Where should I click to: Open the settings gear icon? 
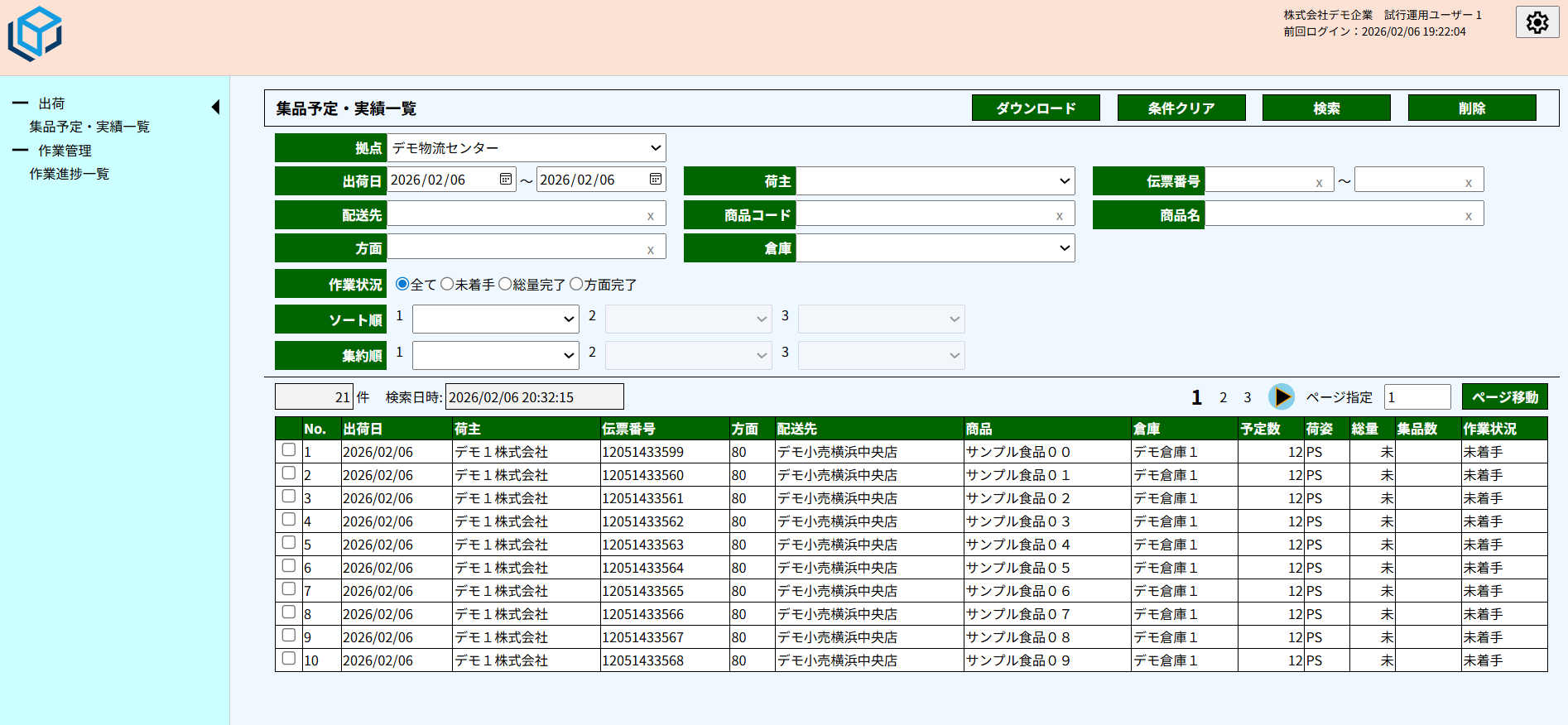coord(1537,22)
